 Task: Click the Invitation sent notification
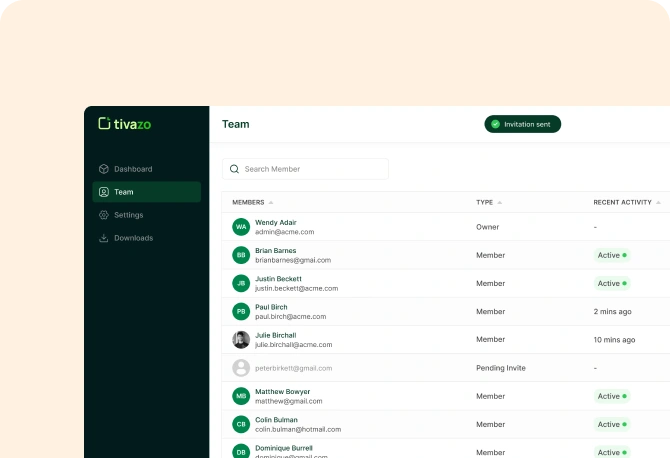[523, 124]
